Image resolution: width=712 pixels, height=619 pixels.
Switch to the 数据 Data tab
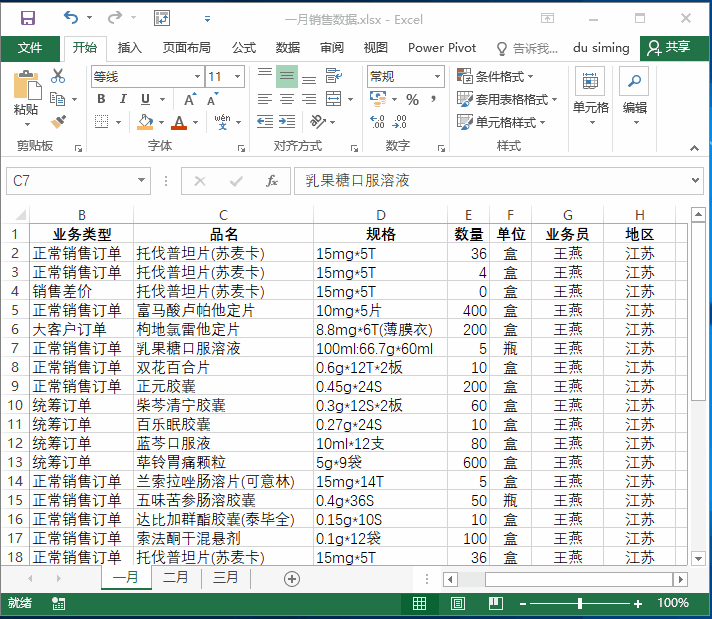[x=287, y=48]
